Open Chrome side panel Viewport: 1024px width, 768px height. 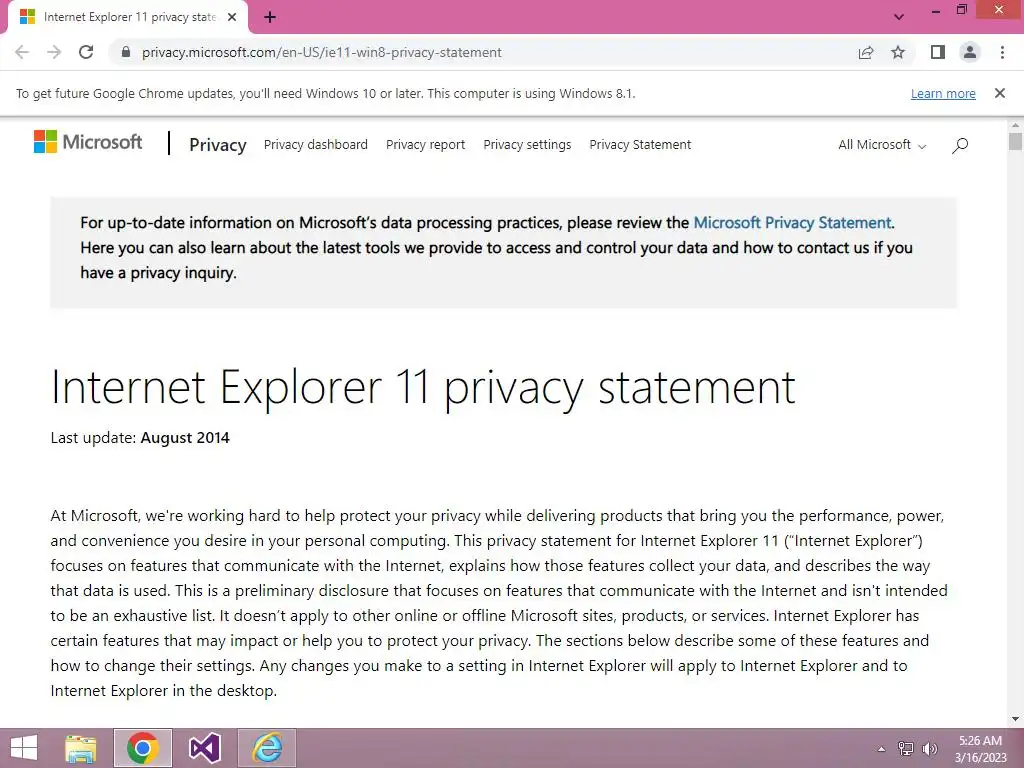(x=938, y=52)
